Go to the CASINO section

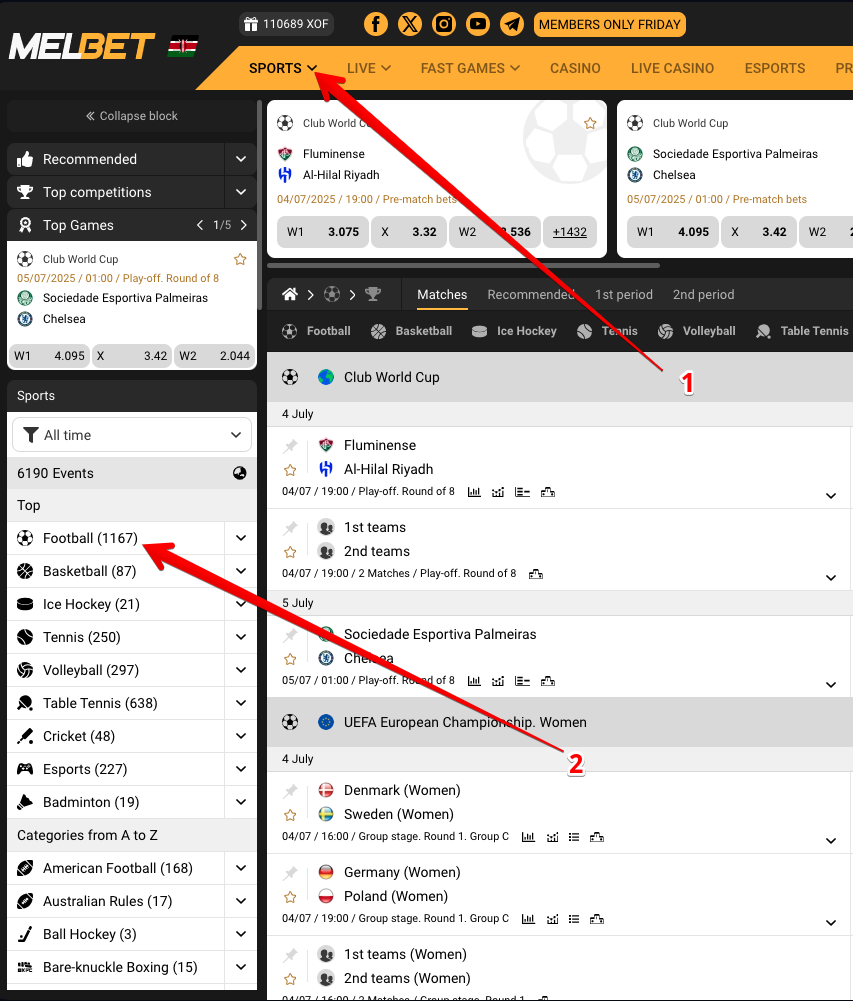(x=575, y=68)
